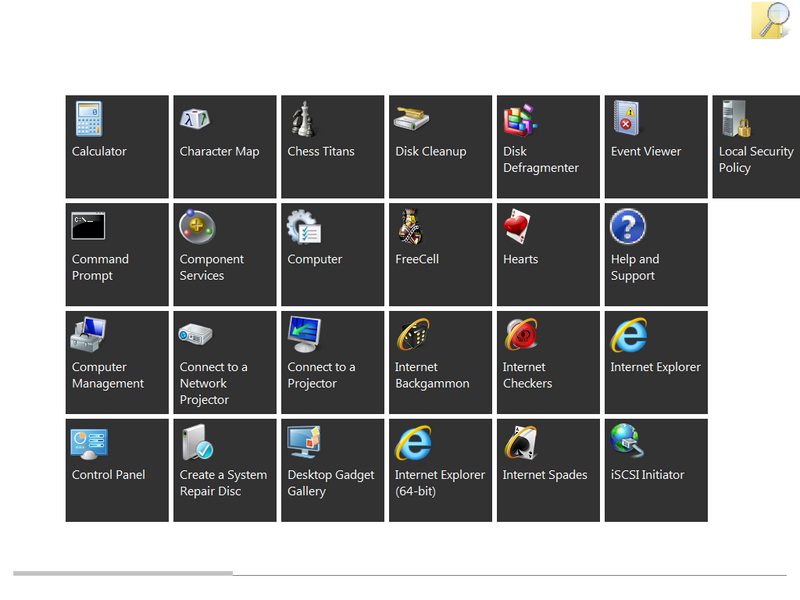Click the search magnifier icon

(770, 21)
